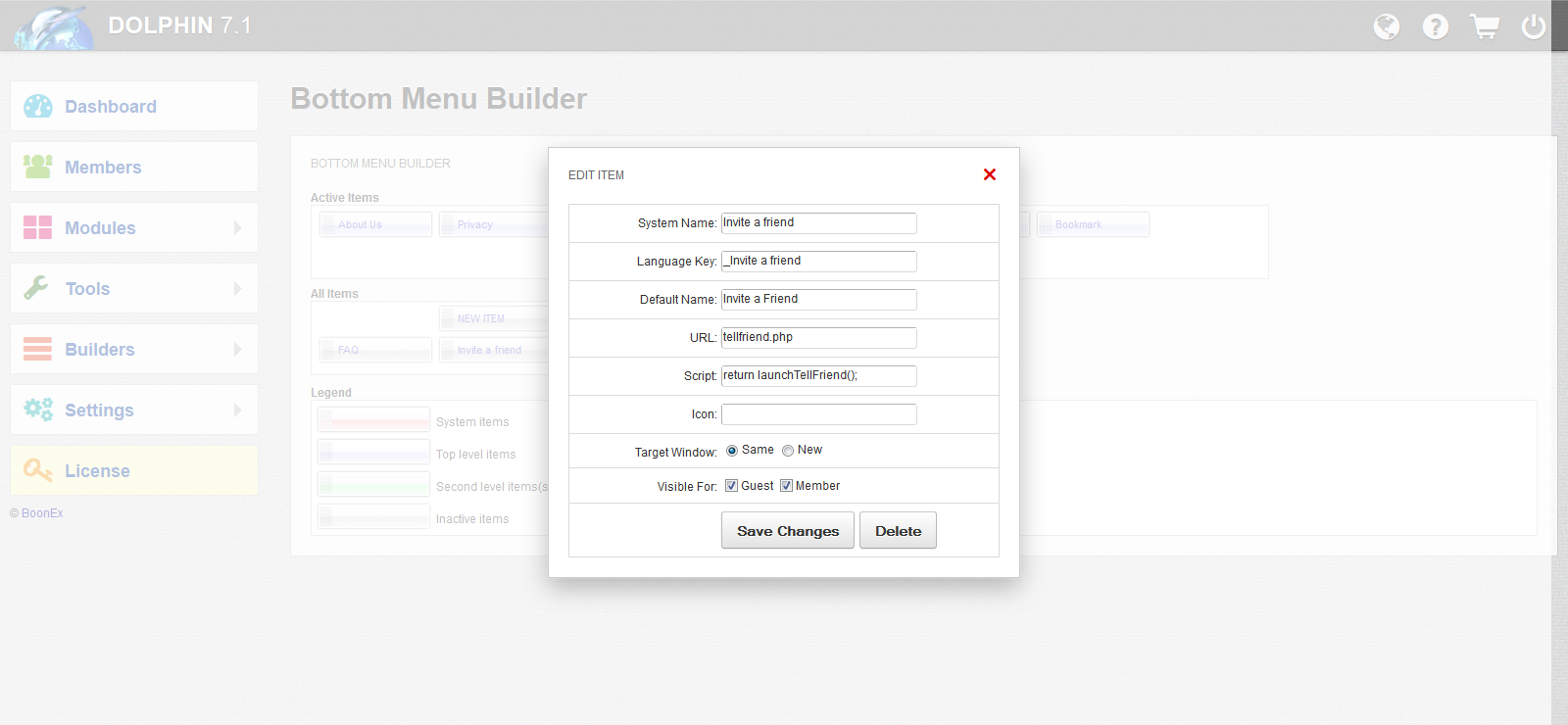Click the Dashboard gauge icon
Screen dimensions: 1568x725
(38, 106)
